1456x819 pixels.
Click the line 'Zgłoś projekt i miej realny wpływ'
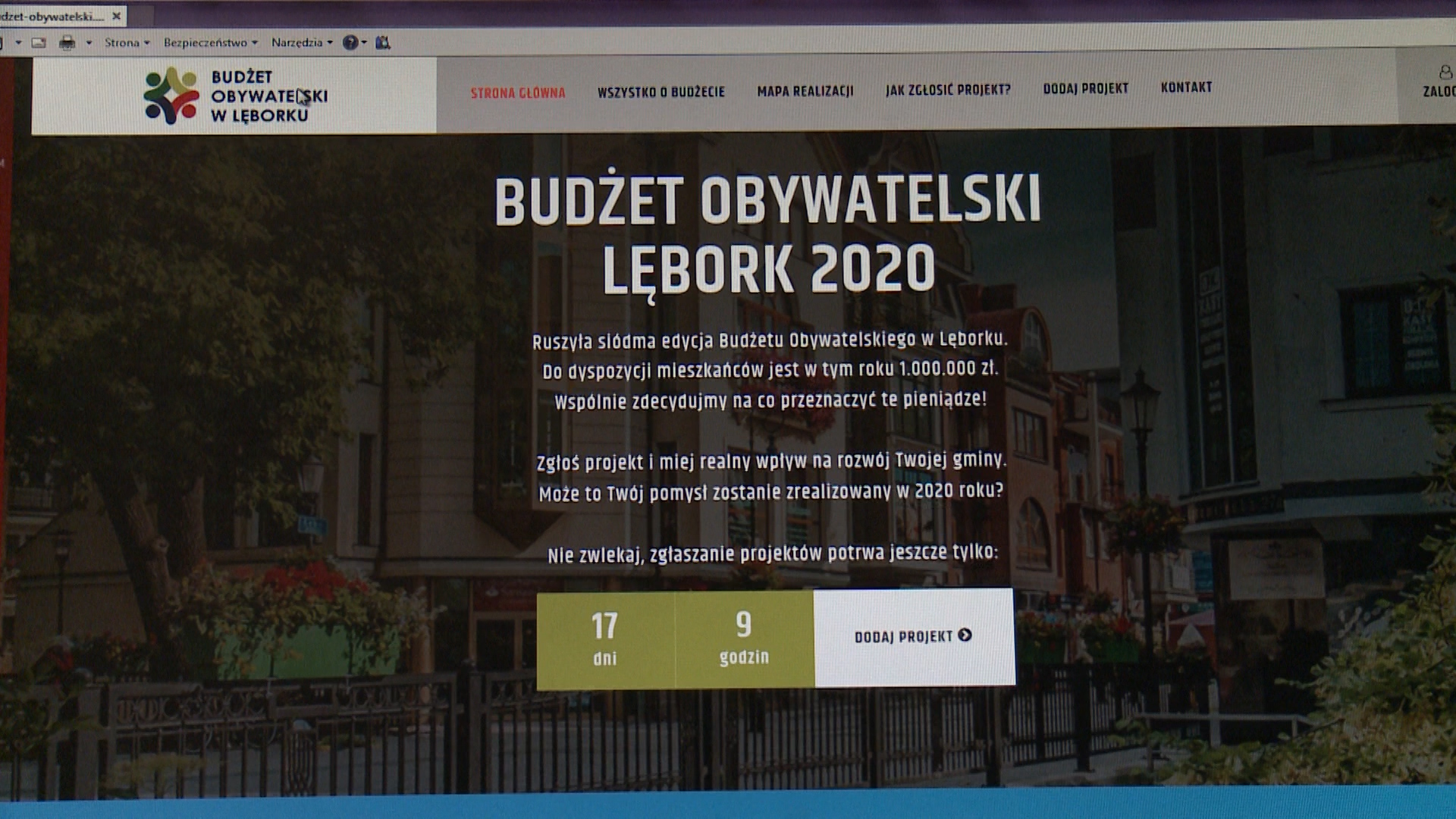point(771,461)
